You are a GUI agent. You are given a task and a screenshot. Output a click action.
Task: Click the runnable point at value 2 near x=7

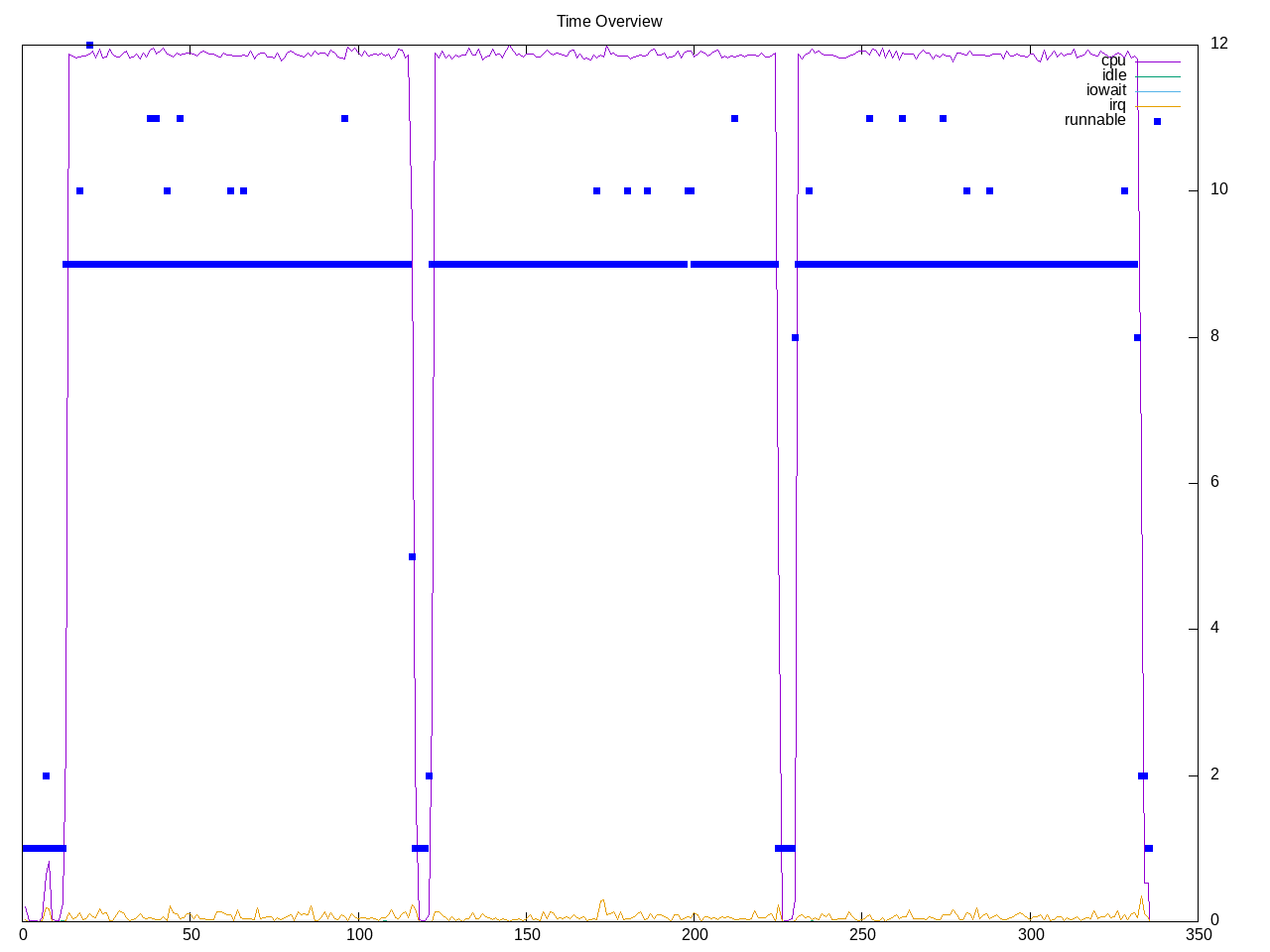tap(46, 775)
